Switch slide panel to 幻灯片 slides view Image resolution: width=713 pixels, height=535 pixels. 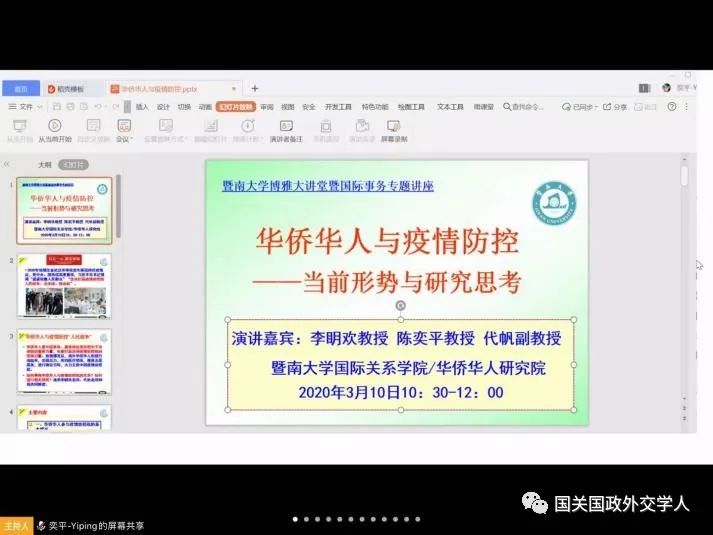click(74, 165)
